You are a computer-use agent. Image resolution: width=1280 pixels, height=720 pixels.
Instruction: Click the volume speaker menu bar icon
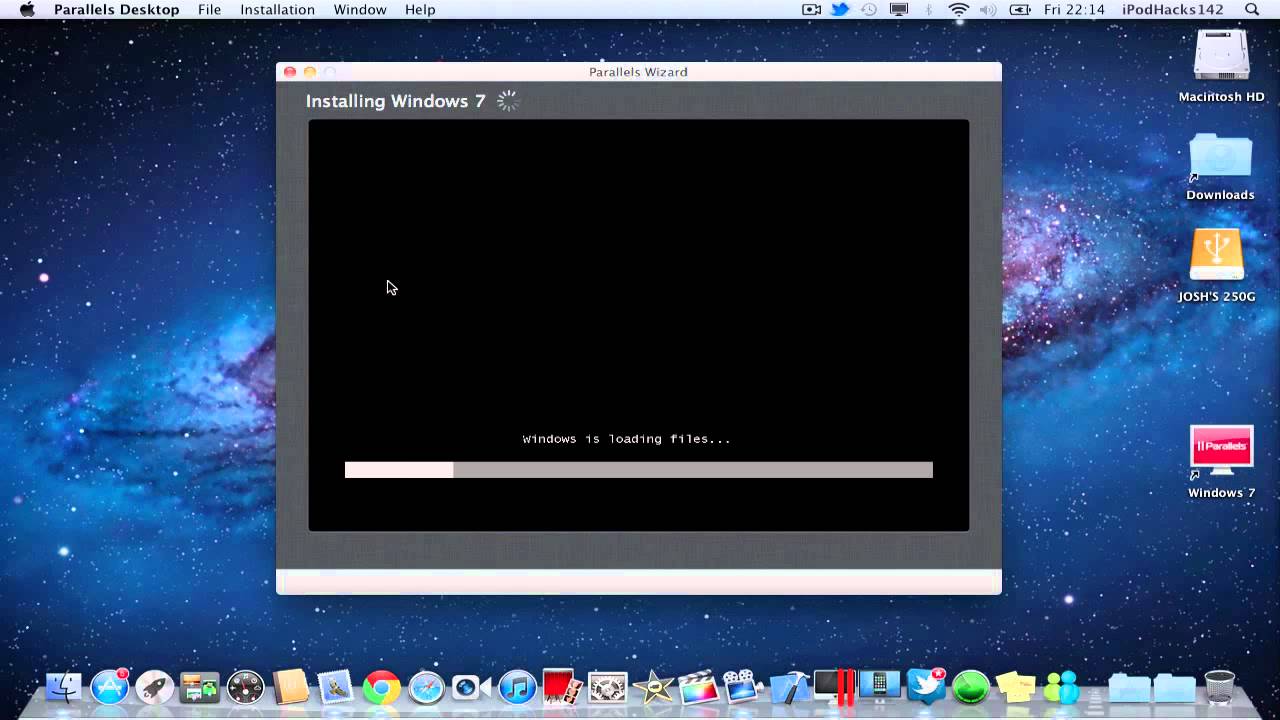click(989, 10)
